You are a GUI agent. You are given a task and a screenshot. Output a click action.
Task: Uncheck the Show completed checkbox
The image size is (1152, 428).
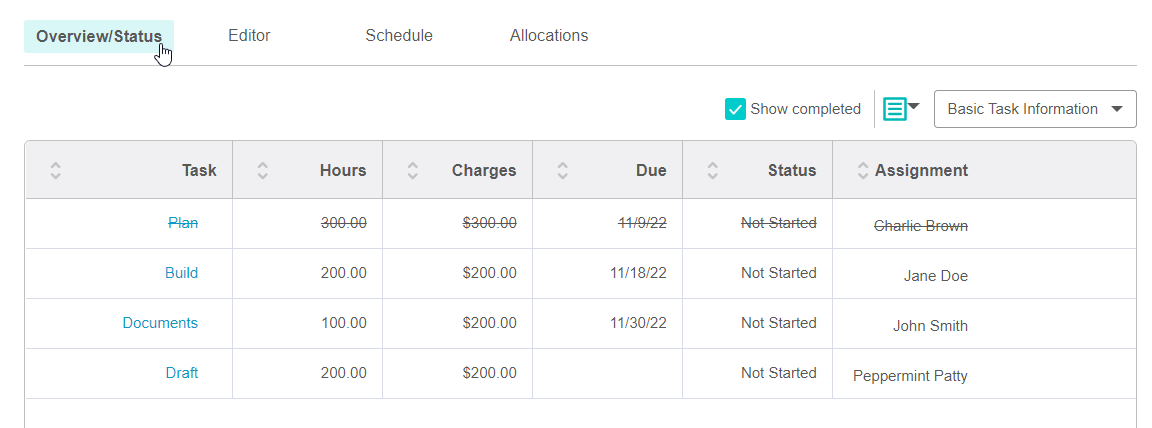[736, 109]
